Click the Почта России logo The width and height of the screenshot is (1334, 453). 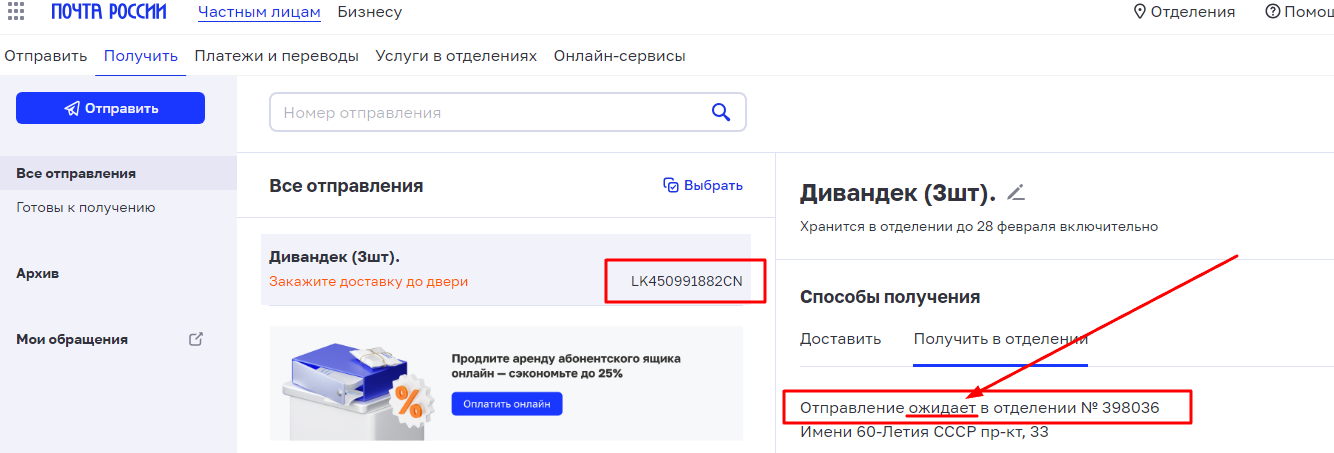(109, 12)
